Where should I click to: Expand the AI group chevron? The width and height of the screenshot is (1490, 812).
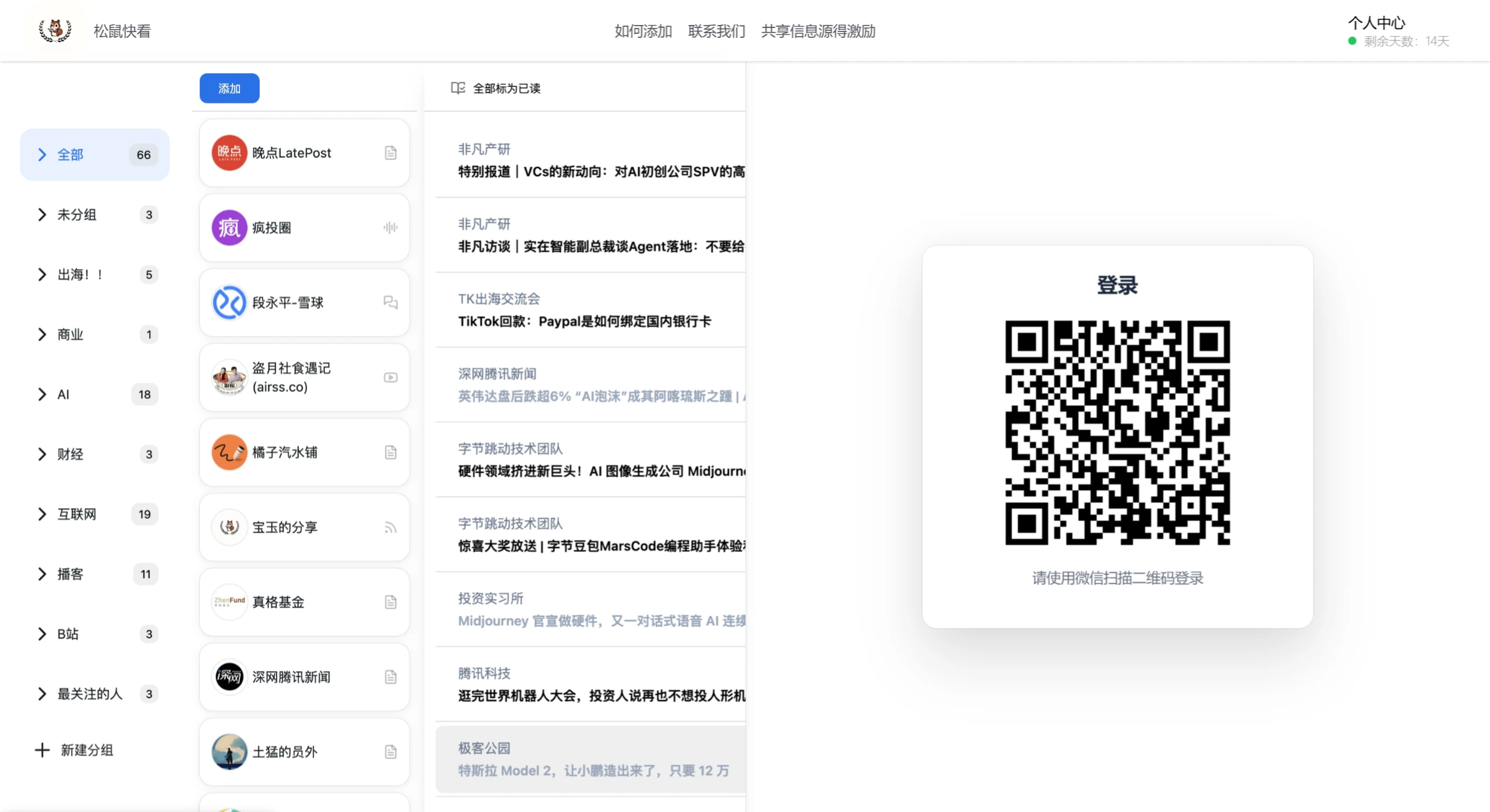42,394
